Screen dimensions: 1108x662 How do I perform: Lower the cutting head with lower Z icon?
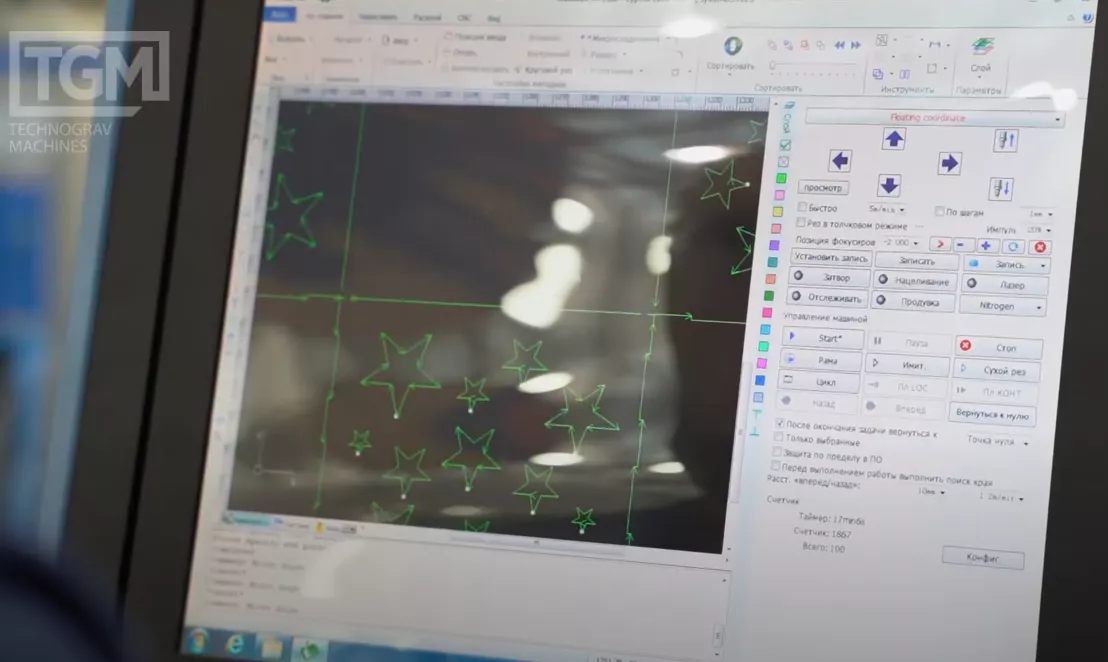(1001, 188)
